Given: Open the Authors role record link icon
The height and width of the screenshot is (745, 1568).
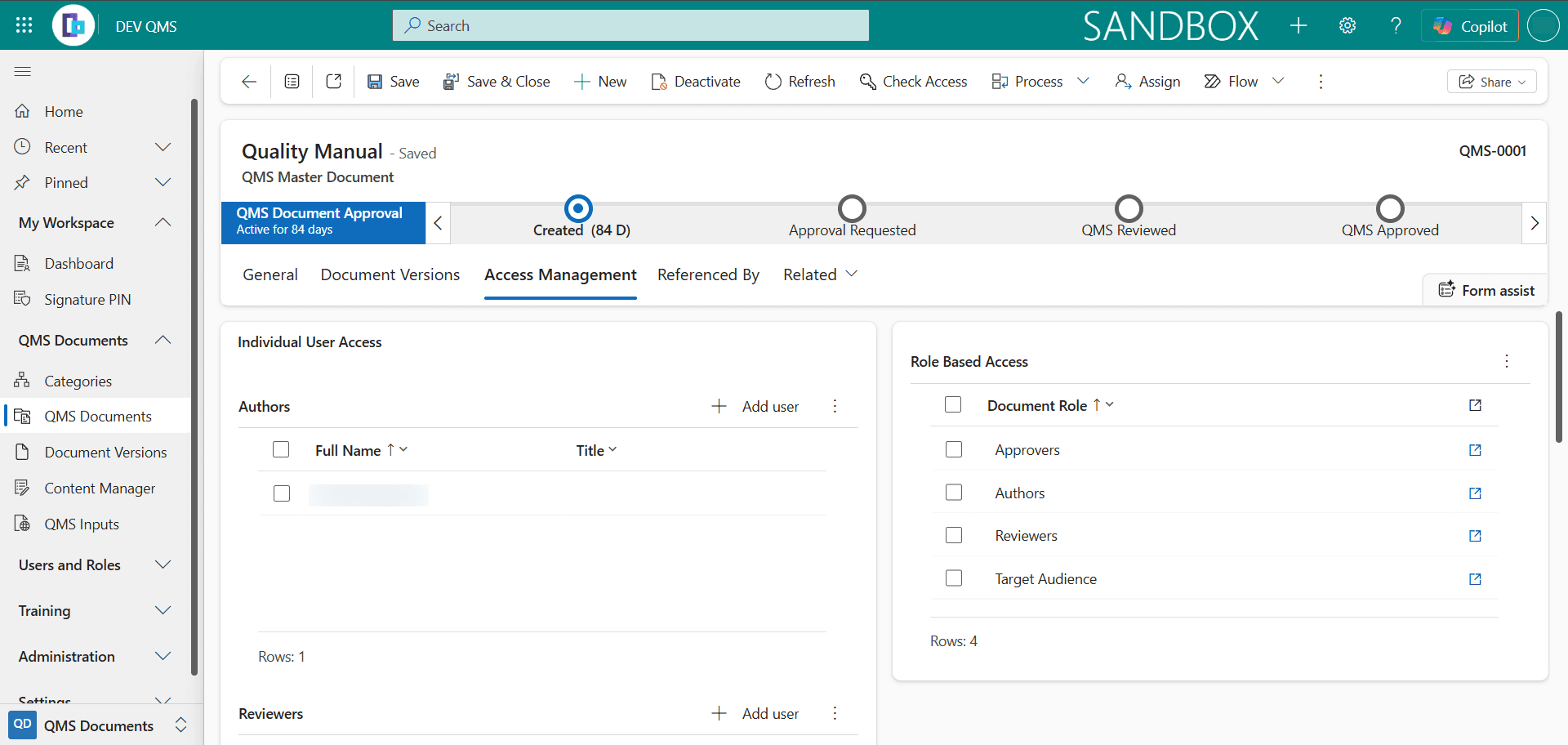Looking at the screenshot, I should pos(1475,493).
